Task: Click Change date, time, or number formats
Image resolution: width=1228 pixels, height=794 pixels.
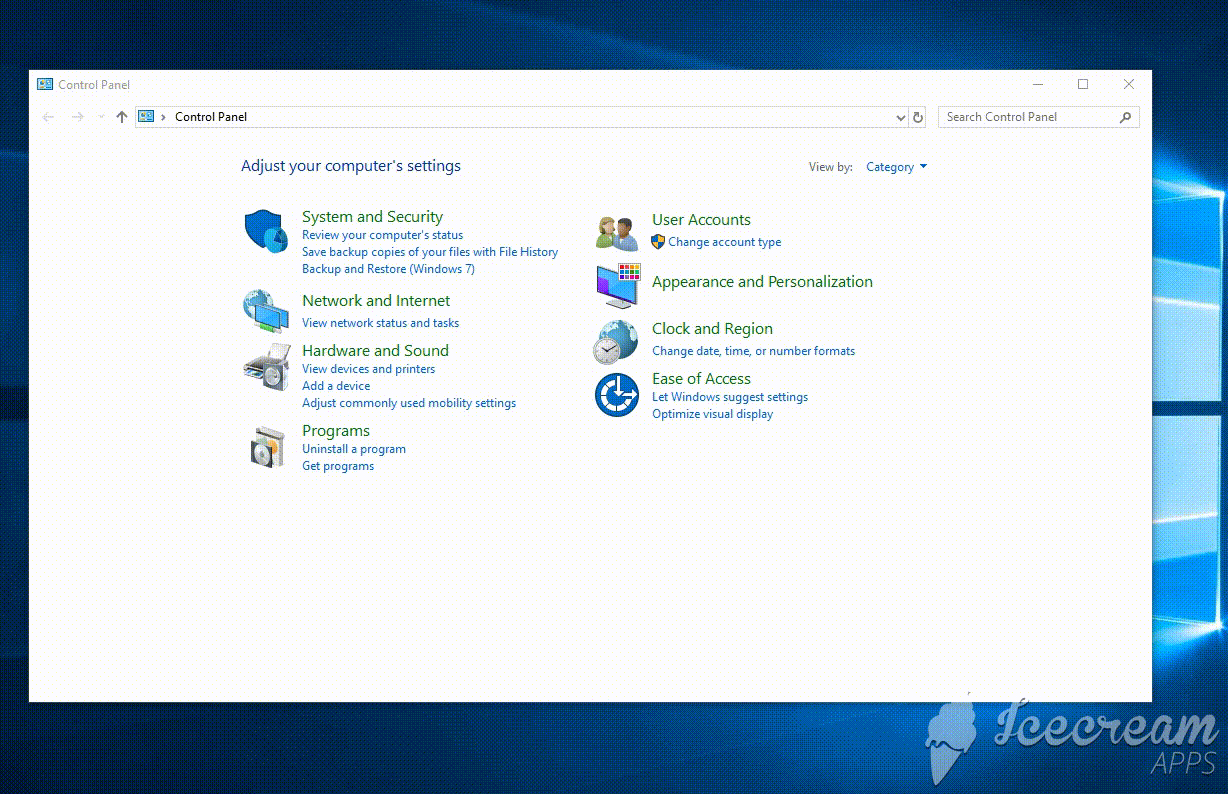Action: (753, 351)
